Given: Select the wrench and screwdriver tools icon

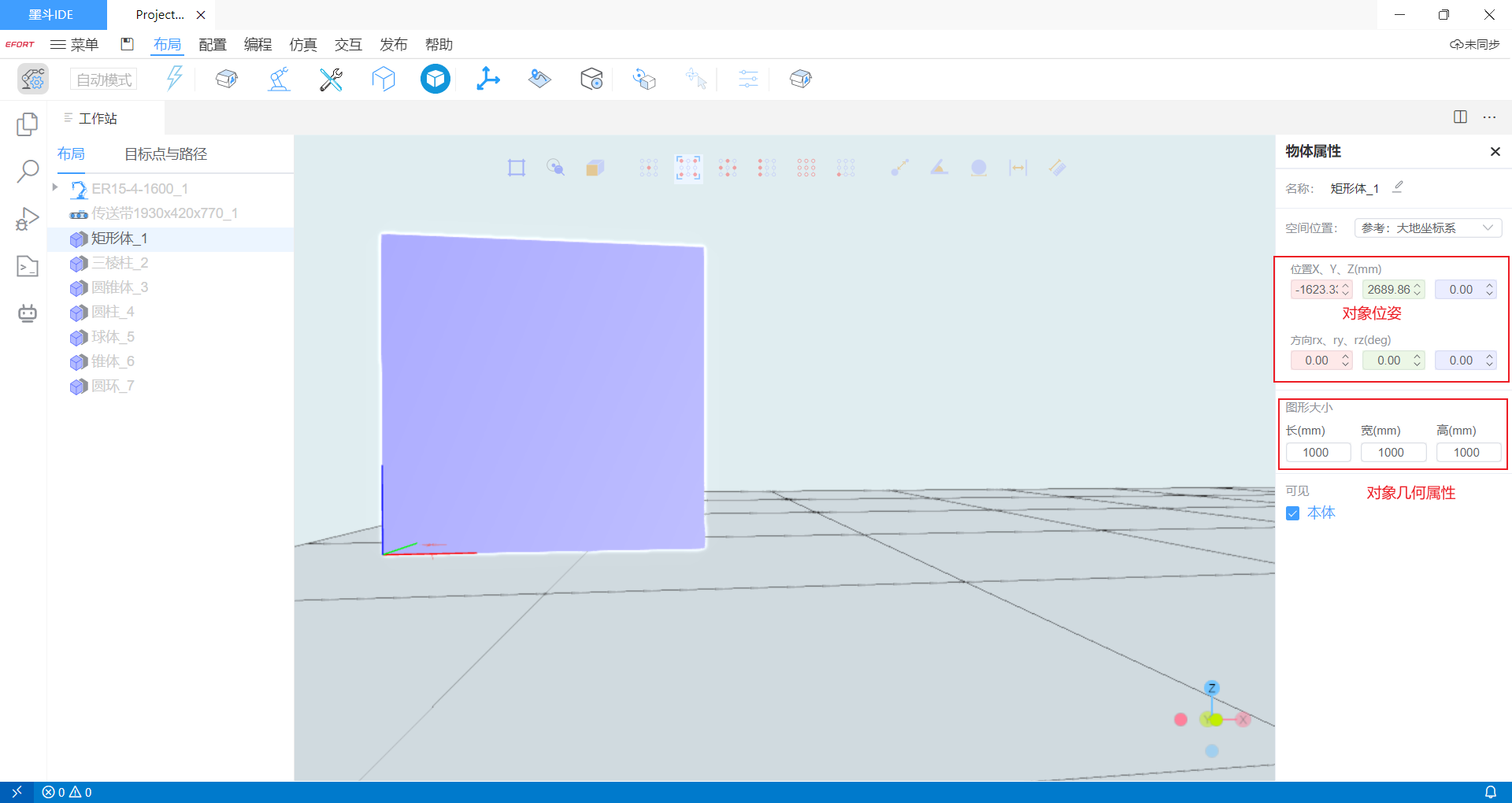Looking at the screenshot, I should click(331, 79).
